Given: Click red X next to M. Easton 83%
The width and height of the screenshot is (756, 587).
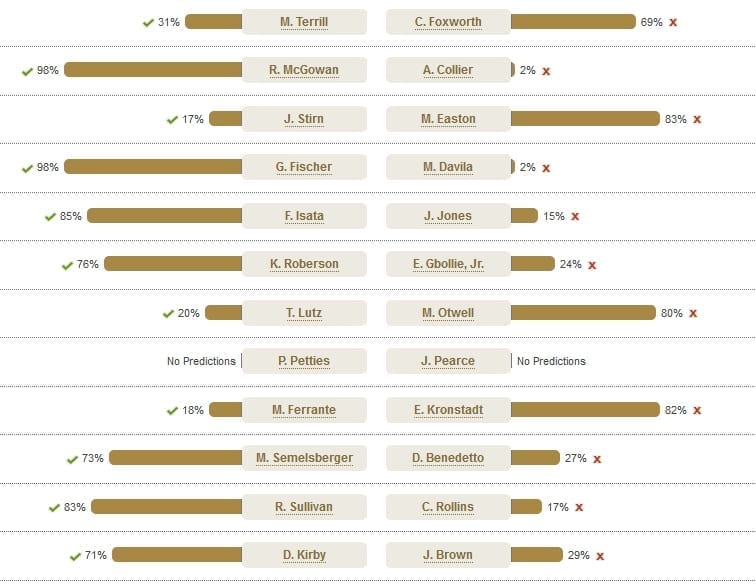Looking at the screenshot, I should (697, 119).
